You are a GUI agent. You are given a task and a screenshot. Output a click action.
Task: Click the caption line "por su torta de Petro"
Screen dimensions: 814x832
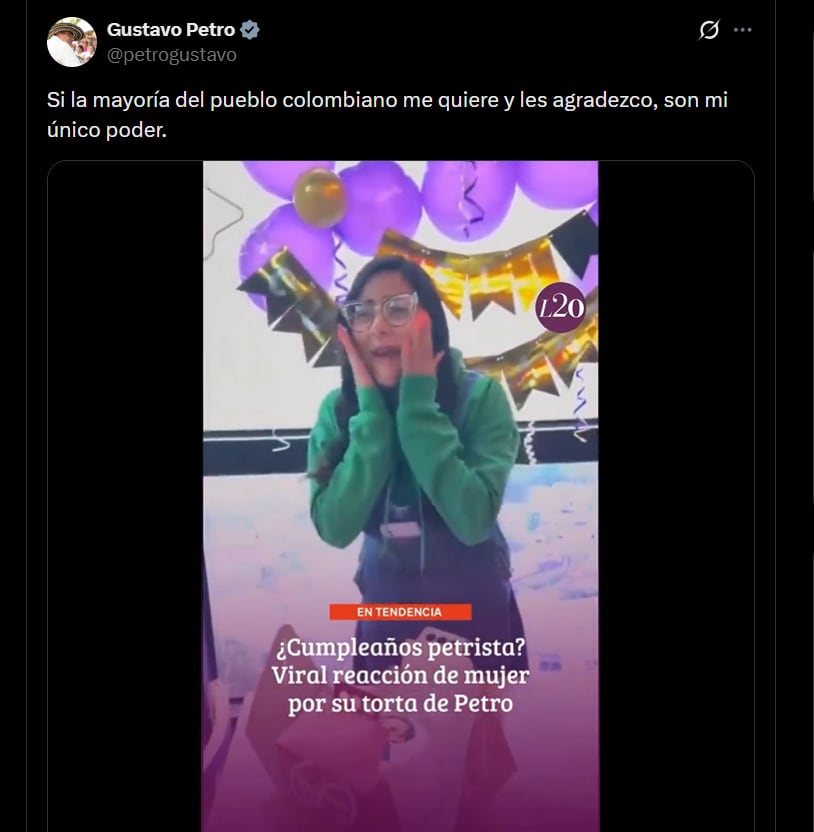pyautogui.click(x=400, y=704)
